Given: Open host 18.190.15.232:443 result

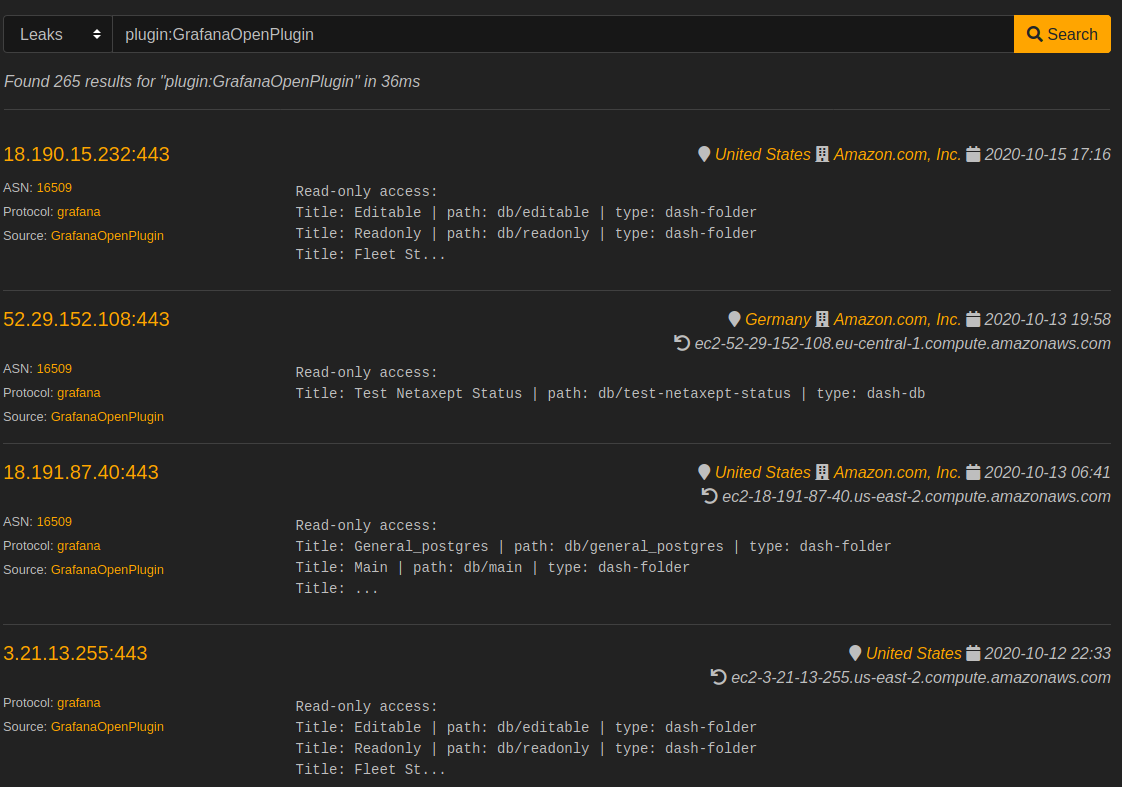Looking at the screenshot, I should click(87, 155).
